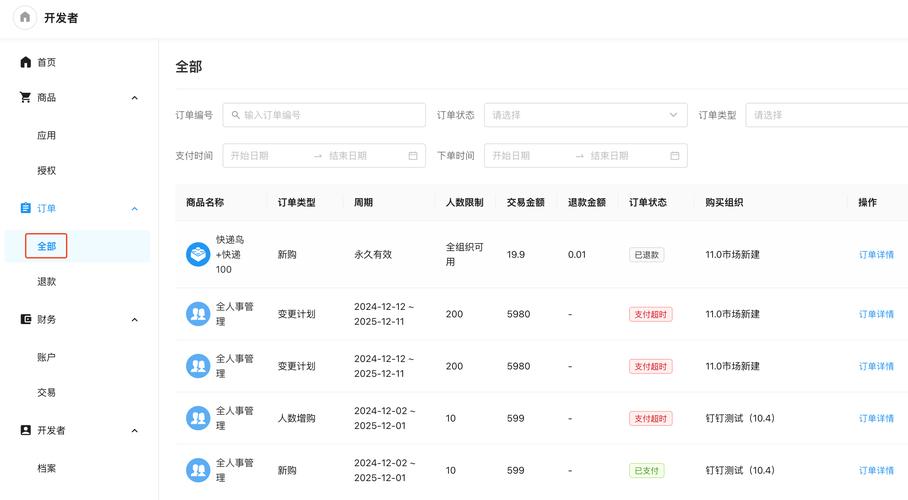The width and height of the screenshot is (908, 500).
Task: Click the 商品名称 column header
Action: pos(205,202)
